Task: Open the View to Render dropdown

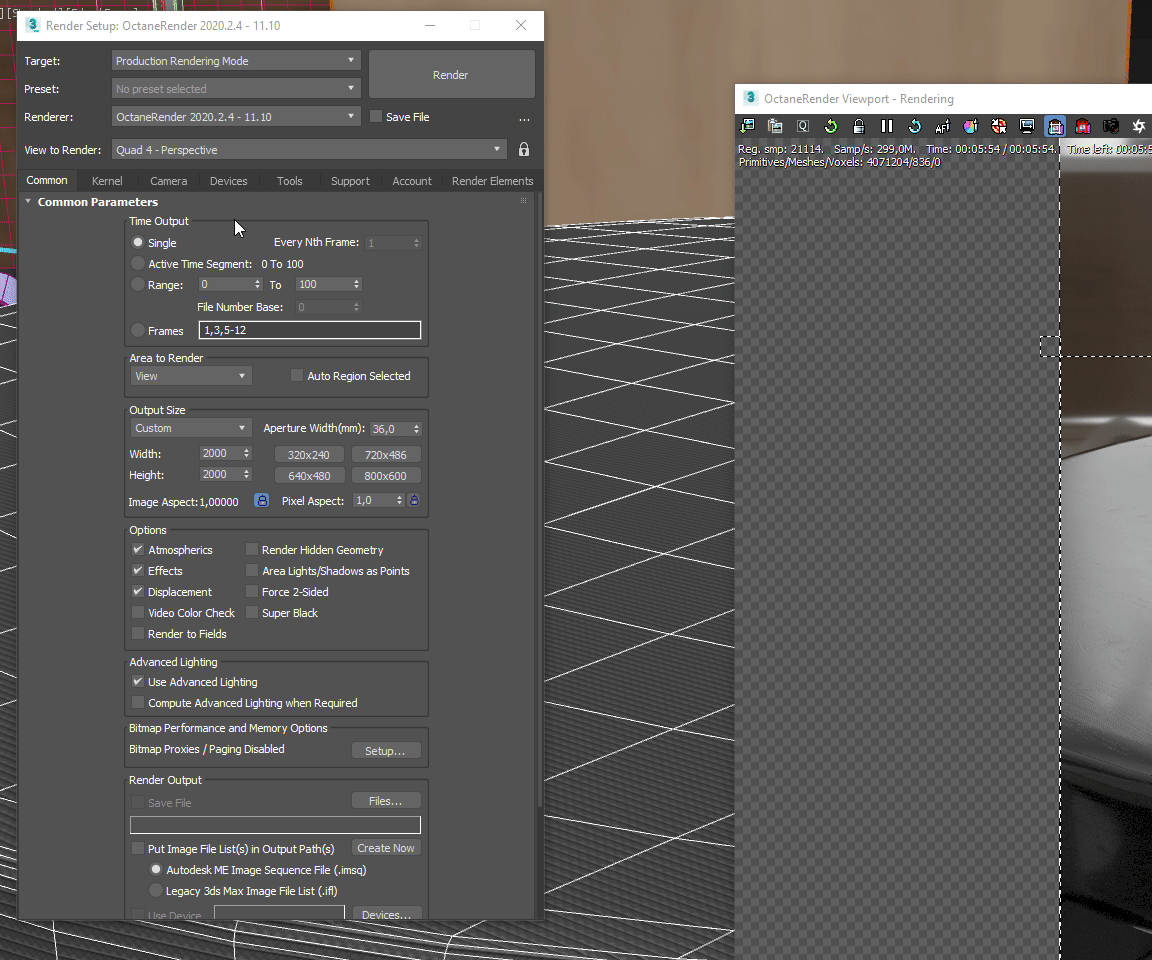Action: (309, 150)
